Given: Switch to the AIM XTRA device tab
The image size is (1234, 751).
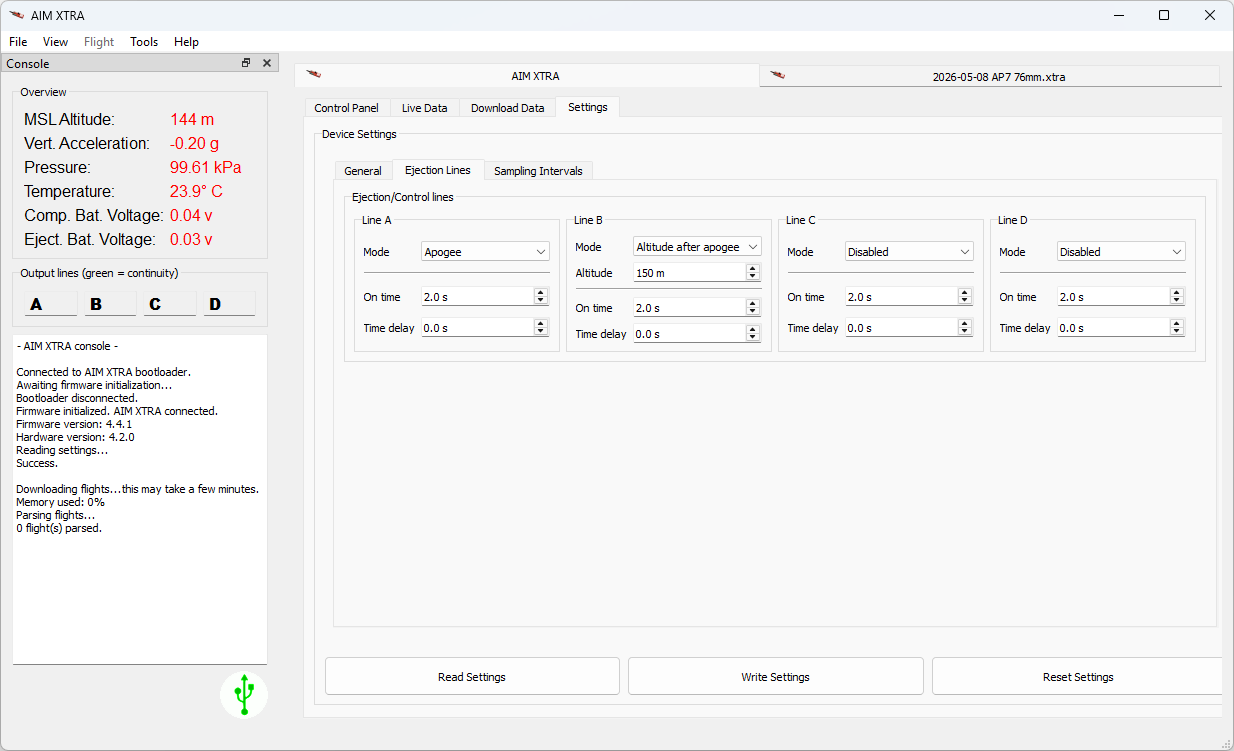Looking at the screenshot, I should [x=527, y=76].
